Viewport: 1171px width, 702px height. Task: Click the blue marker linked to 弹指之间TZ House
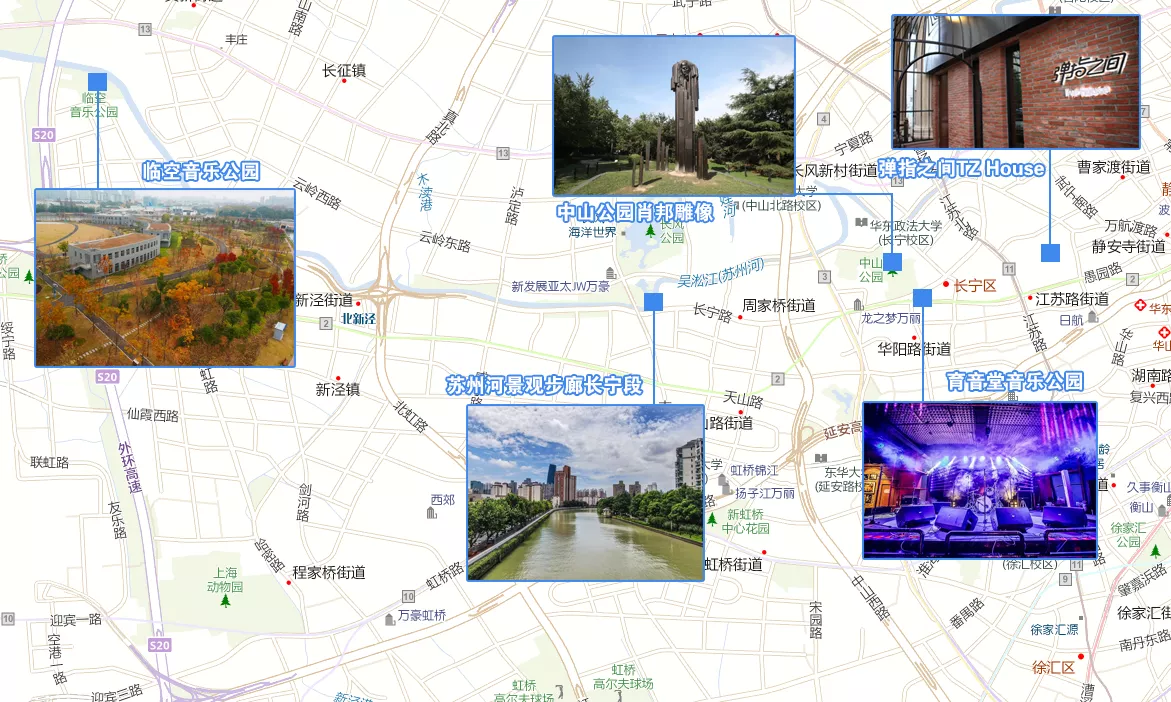(1050, 253)
